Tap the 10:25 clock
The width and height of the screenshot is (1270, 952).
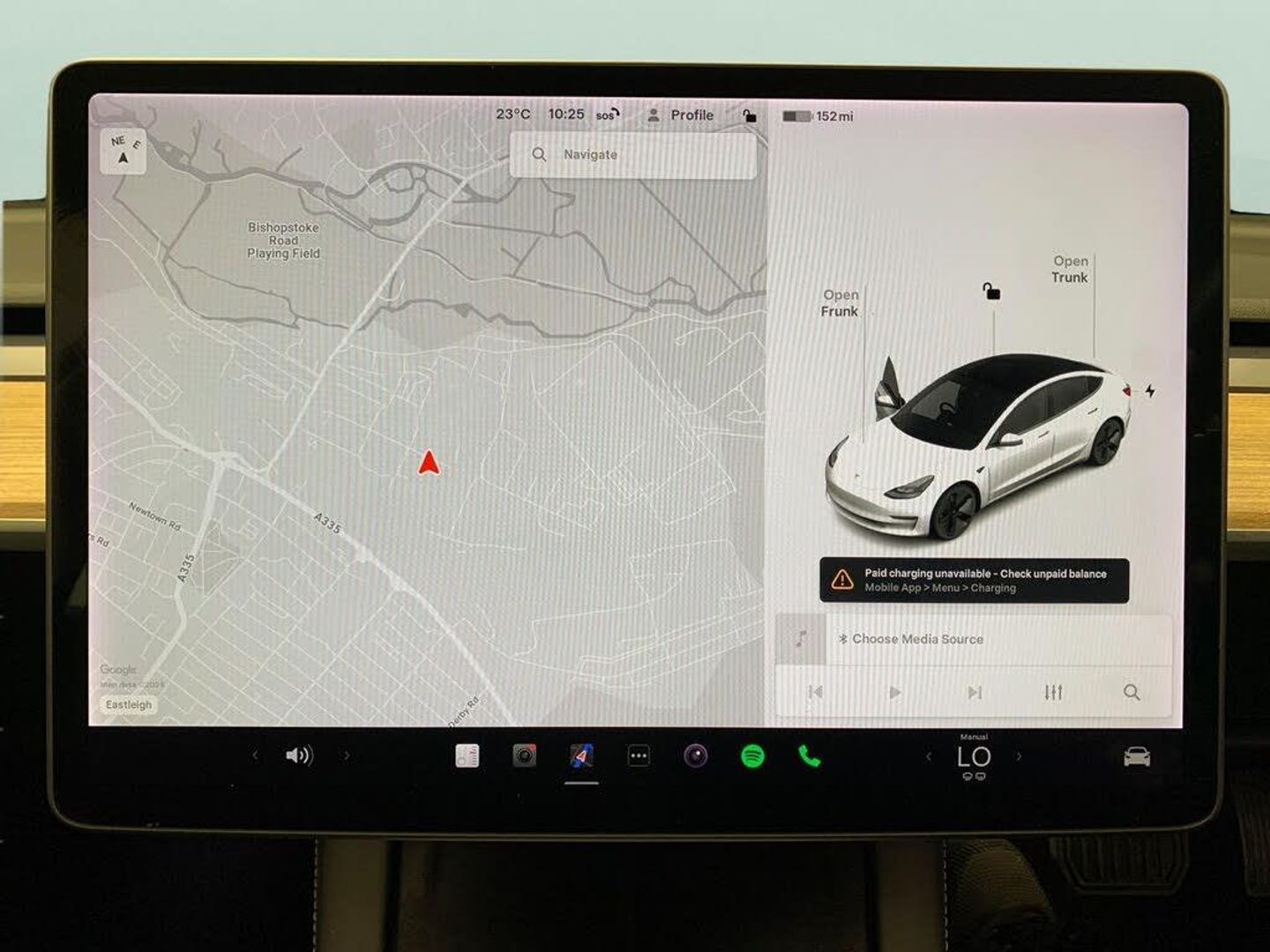tap(566, 114)
